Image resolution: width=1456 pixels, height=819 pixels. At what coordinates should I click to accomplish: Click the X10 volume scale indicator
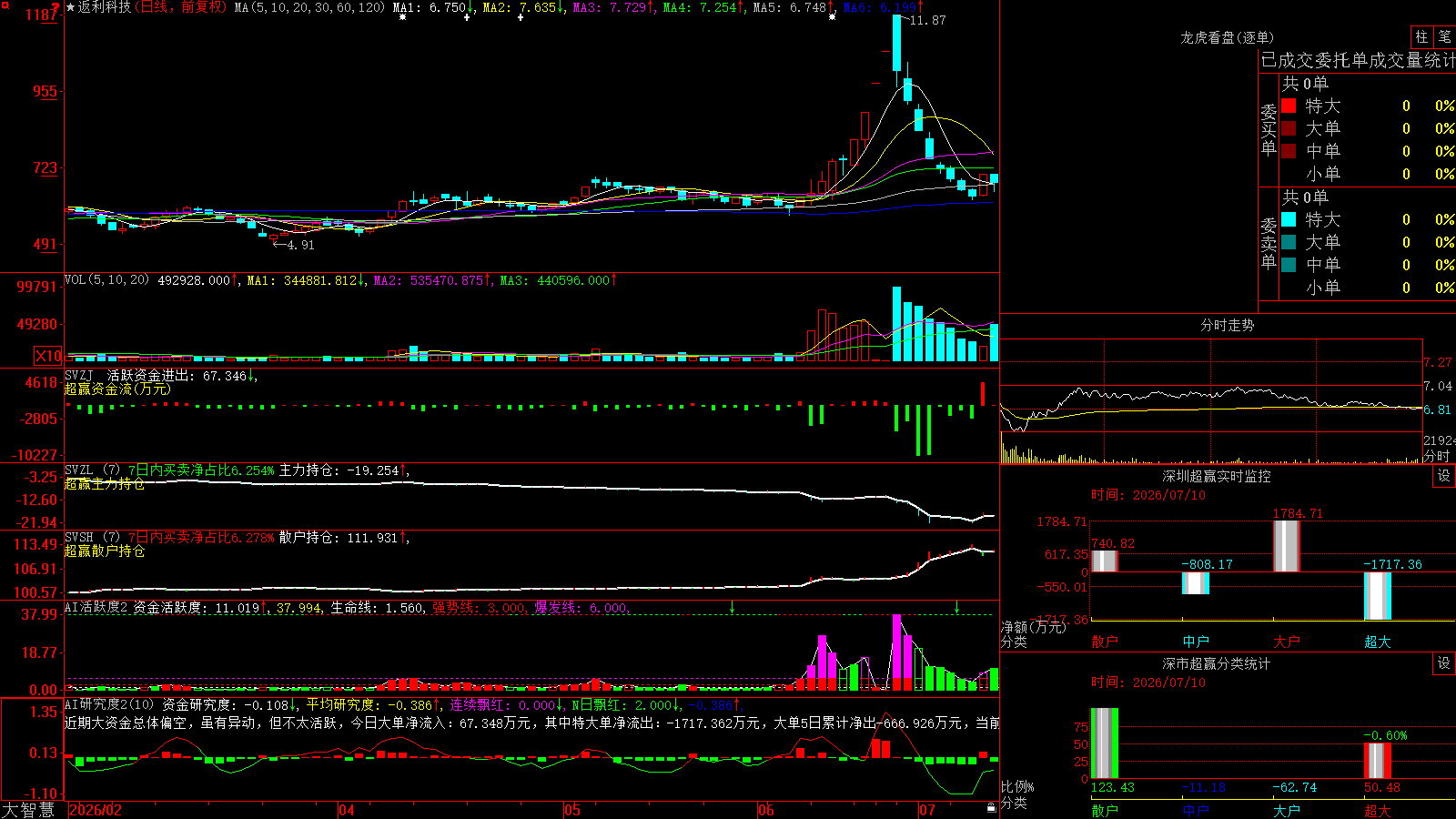coord(48,356)
